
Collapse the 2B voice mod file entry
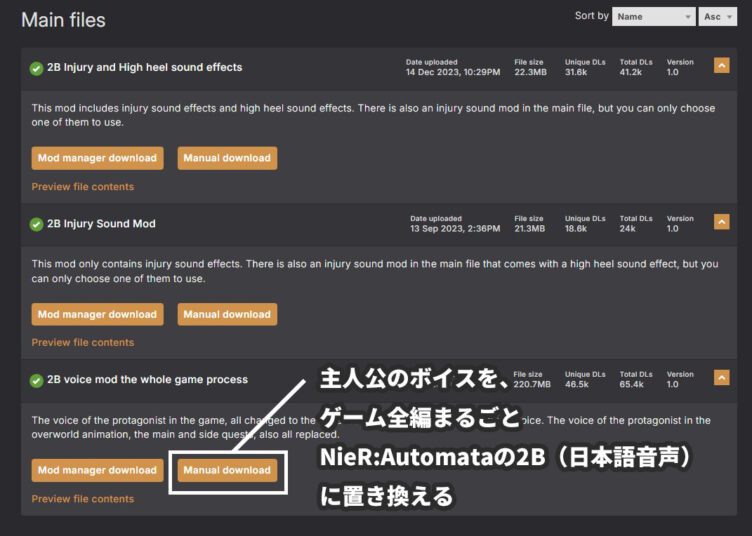[x=721, y=377]
